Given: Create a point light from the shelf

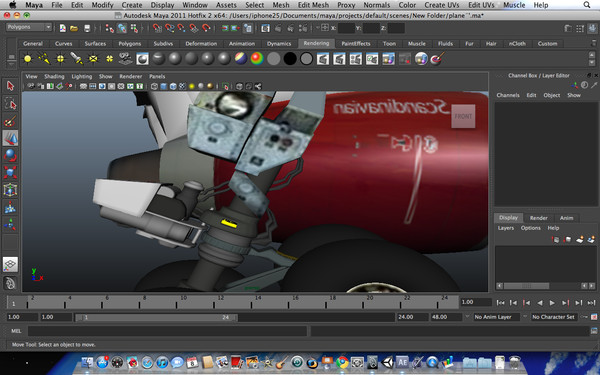Looking at the screenshot, I should pos(28,59).
